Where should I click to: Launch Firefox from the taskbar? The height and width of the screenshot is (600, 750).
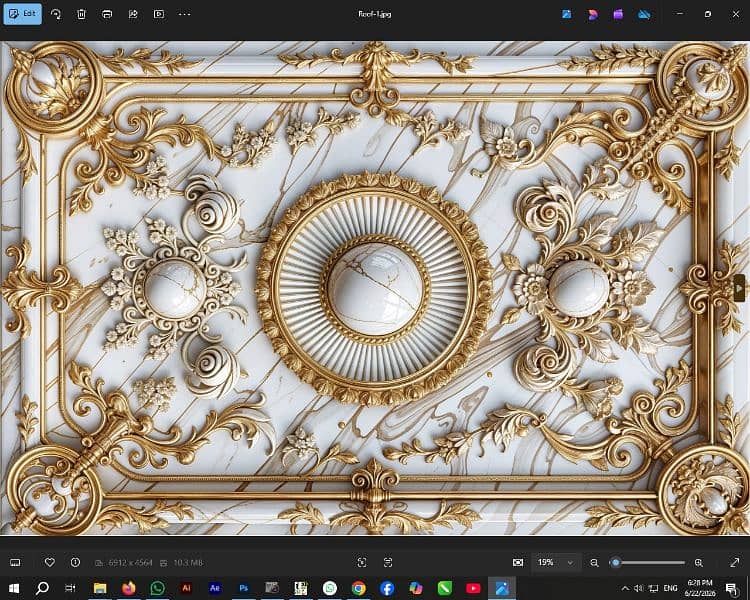pos(128,588)
